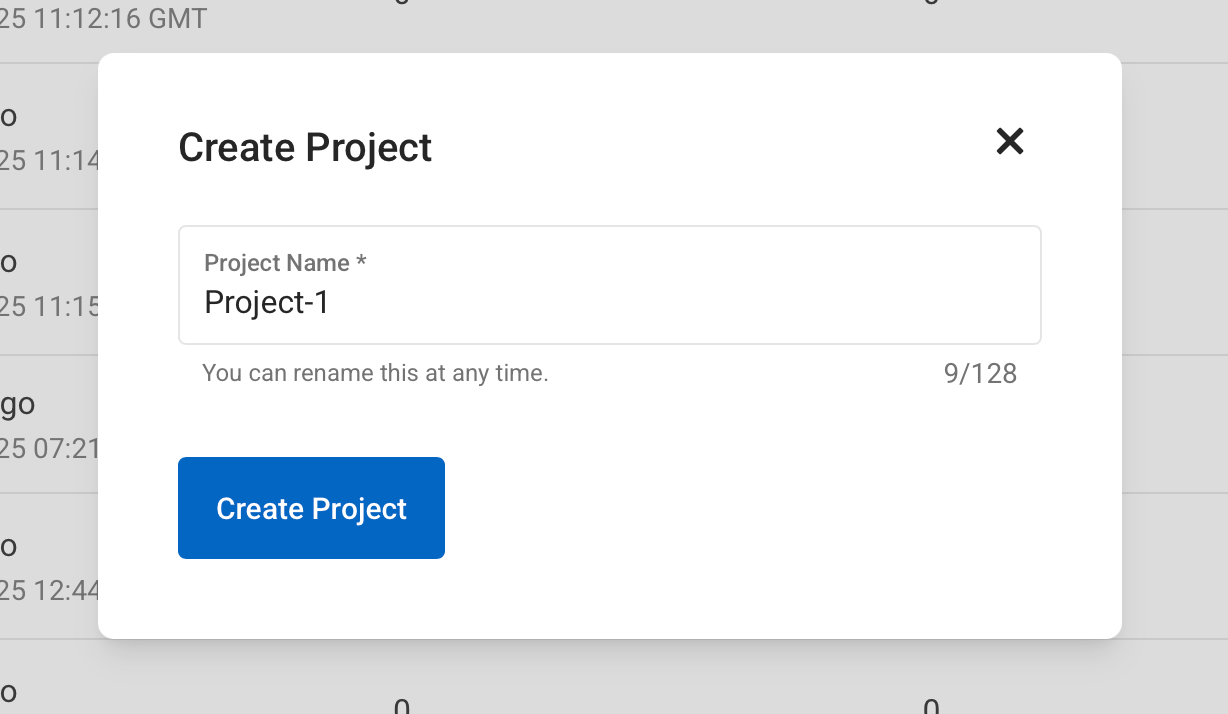Click the background row timestamped 11:14

pos(48,160)
